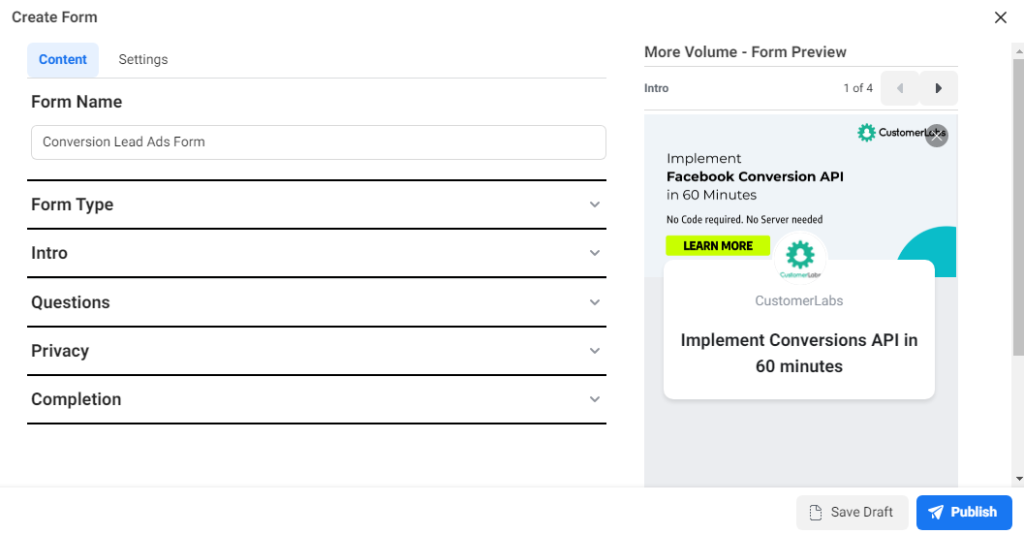This screenshot has width=1024, height=534.
Task: Click the Intro section heading in form list
Action: 50,253
